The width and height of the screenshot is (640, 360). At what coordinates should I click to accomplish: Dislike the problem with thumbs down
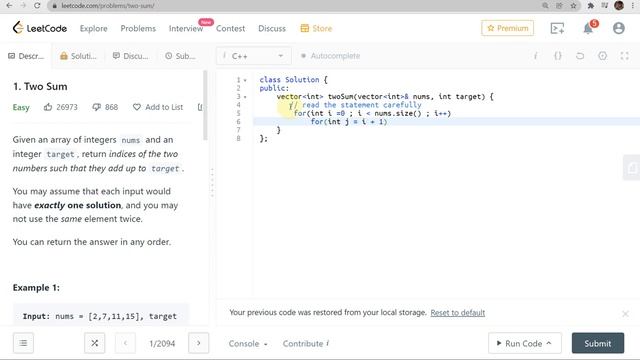tap(96, 107)
